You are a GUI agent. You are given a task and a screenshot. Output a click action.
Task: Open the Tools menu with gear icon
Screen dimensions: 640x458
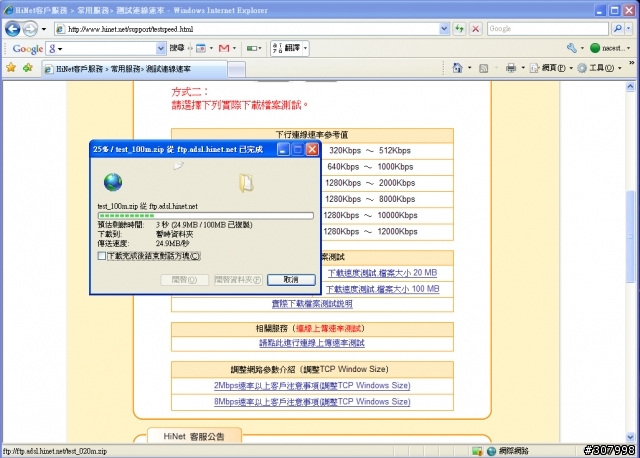[599, 68]
